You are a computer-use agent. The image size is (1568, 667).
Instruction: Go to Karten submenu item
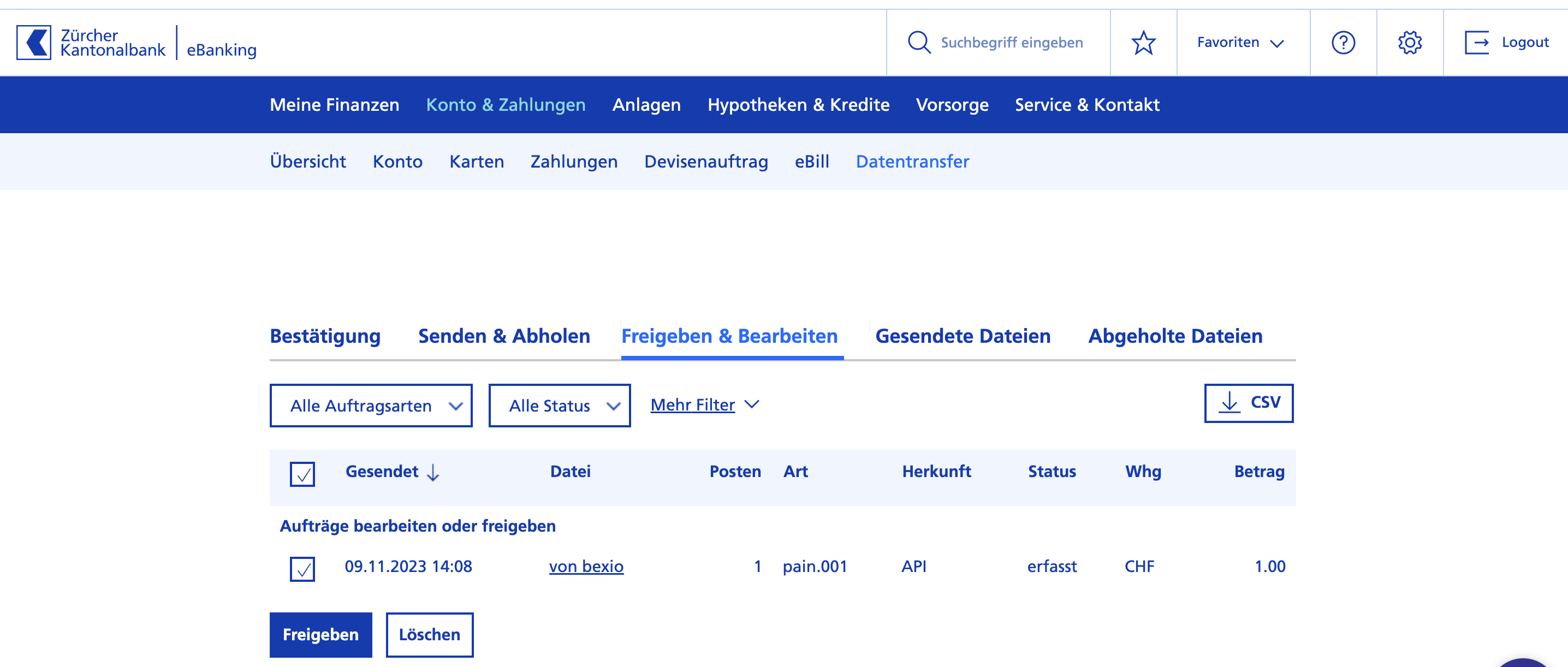(477, 161)
